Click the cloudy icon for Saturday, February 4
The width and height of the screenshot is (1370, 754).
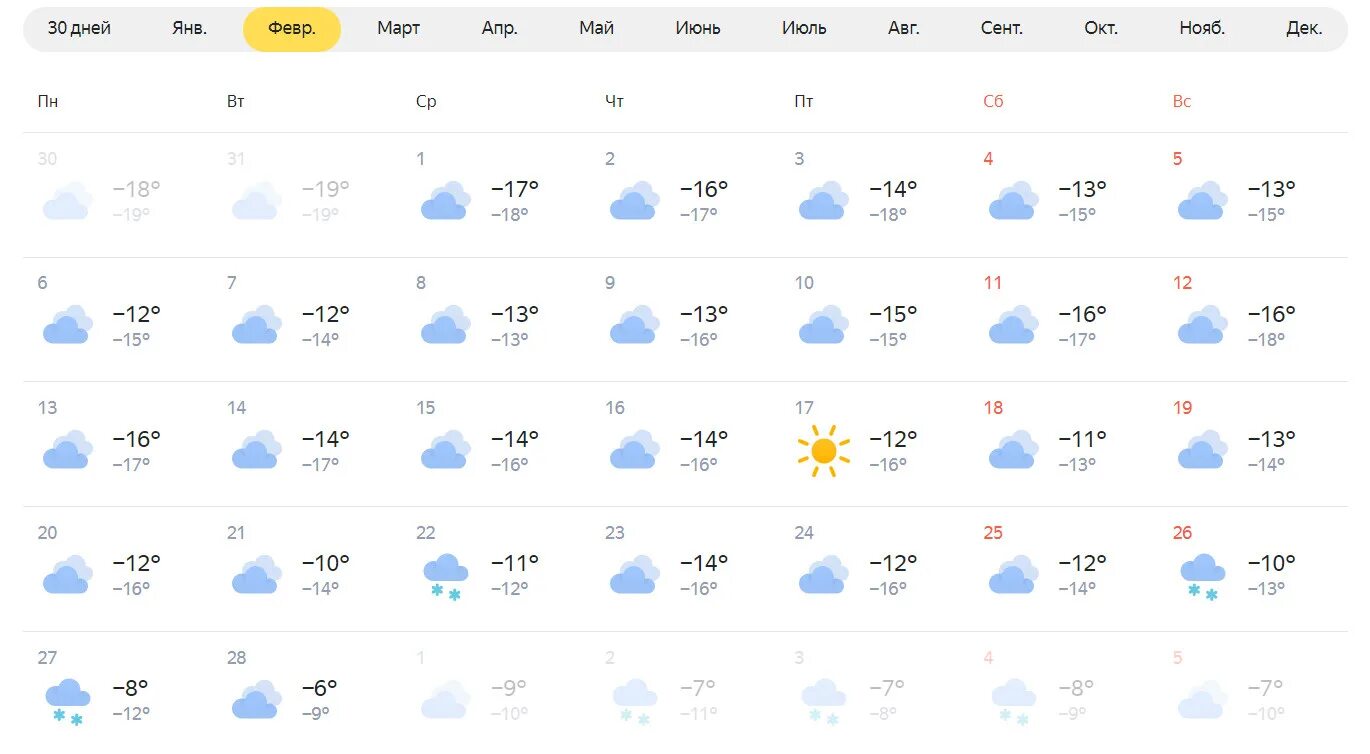1013,200
